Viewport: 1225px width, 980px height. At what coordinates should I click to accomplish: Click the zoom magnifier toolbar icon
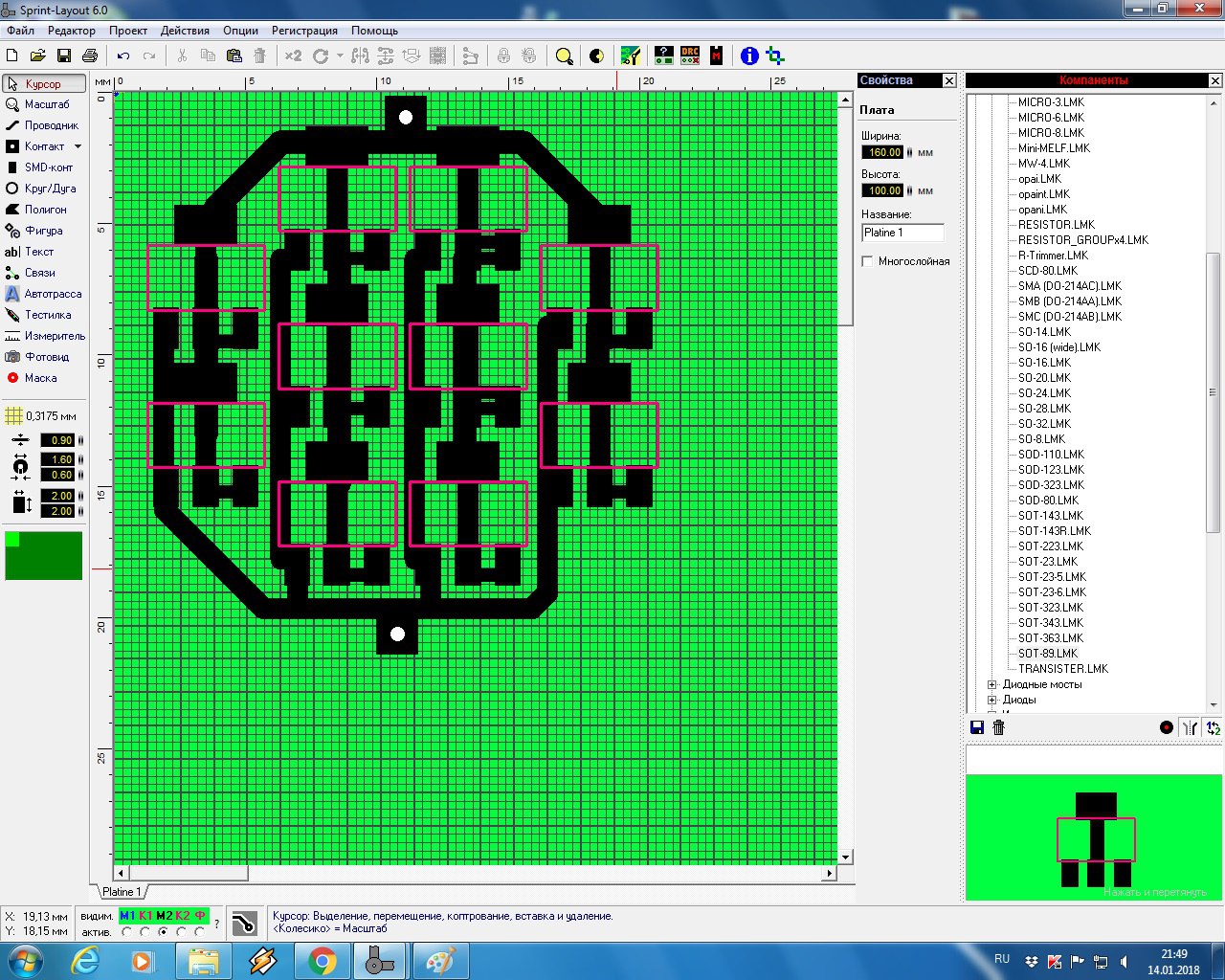(564, 56)
